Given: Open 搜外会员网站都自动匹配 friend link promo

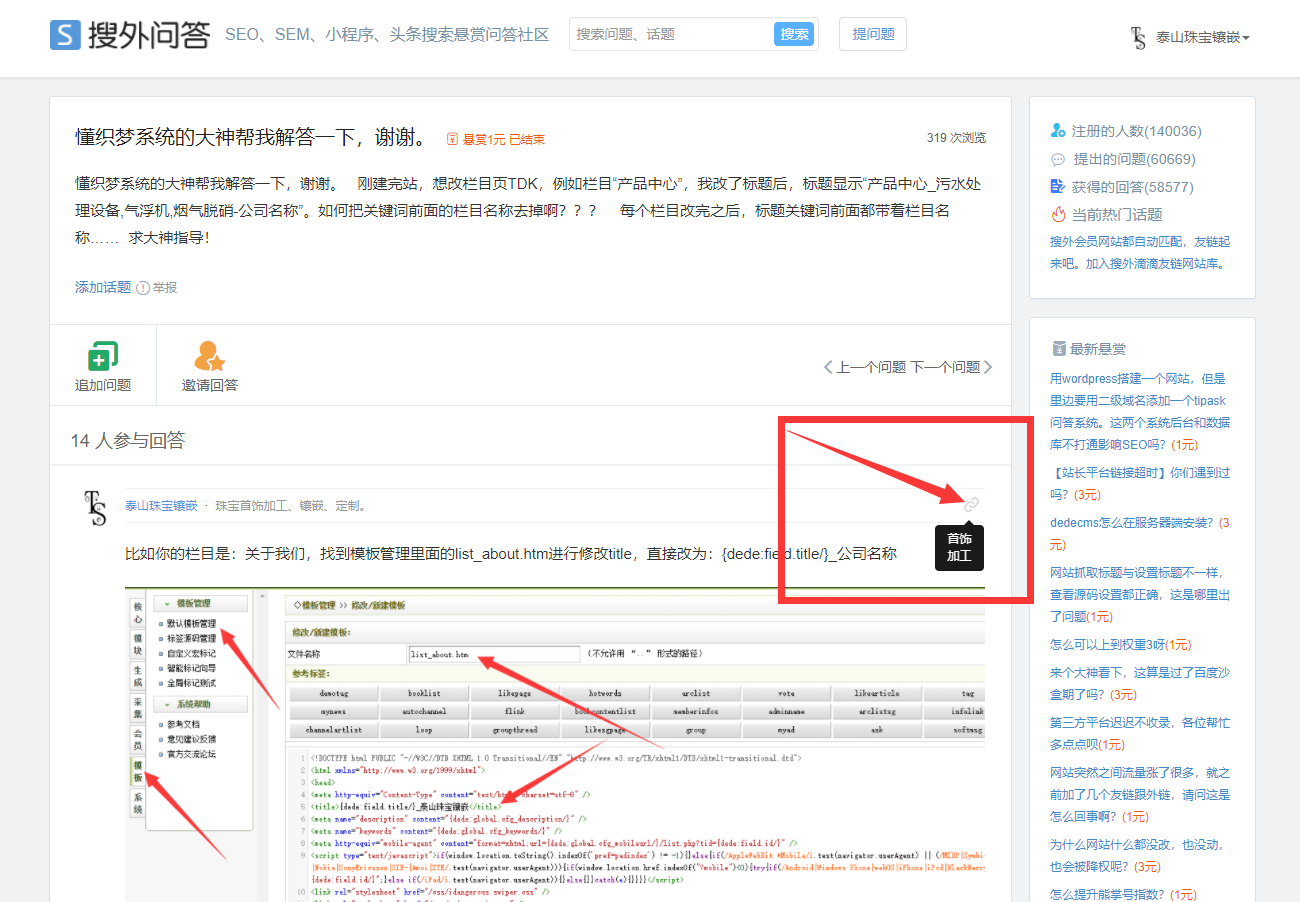Looking at the screenshot, I should point(1140,253).
